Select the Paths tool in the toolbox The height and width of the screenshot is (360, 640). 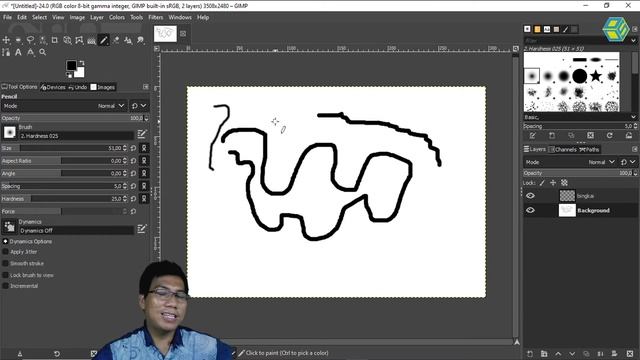point(6,52)
